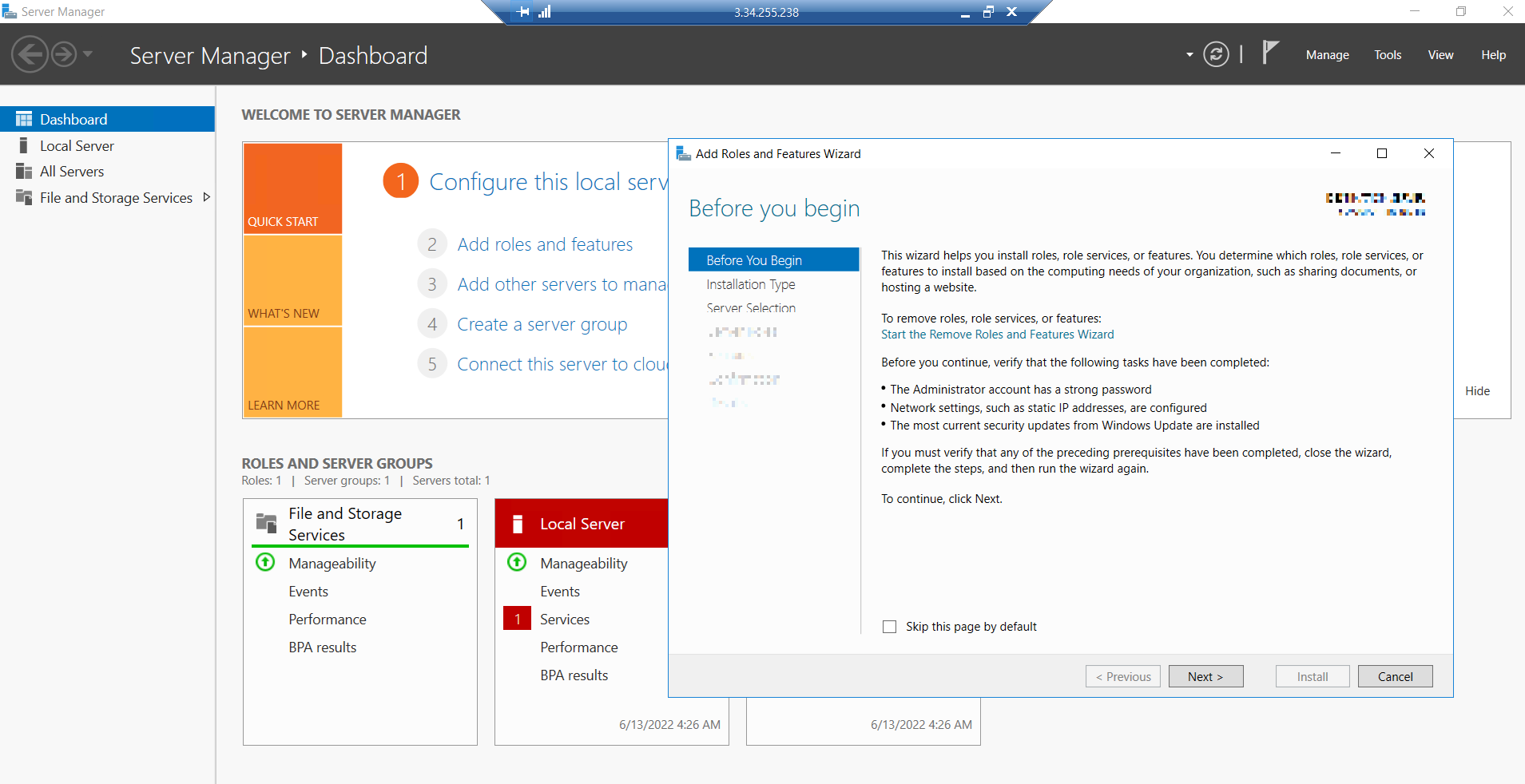Viewport: 1525px width, 784px height.
Task: Click Local Server Manageability green status icon
Action: click(517, 562)
